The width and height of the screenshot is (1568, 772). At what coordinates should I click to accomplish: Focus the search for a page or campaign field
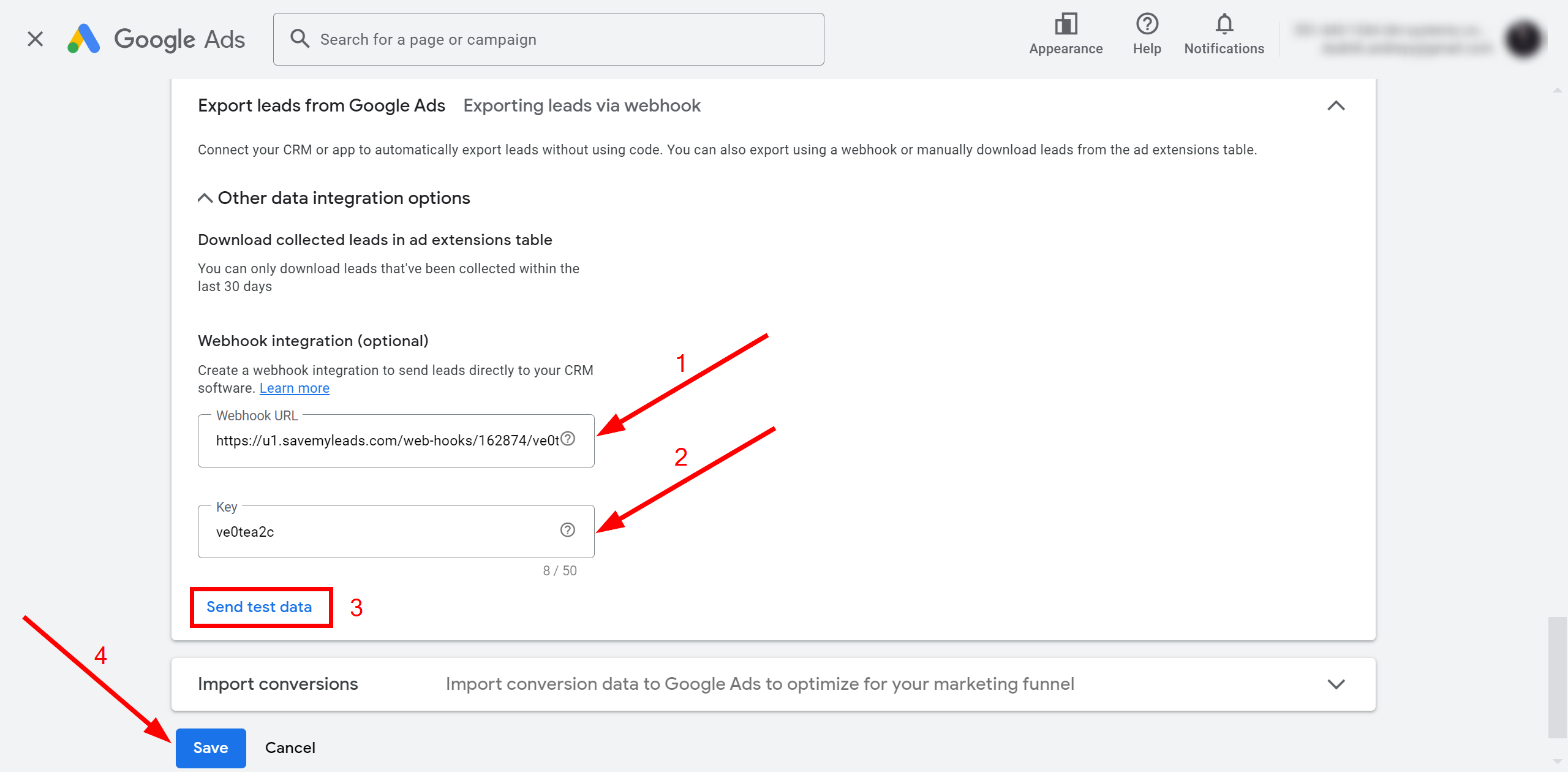548,39
